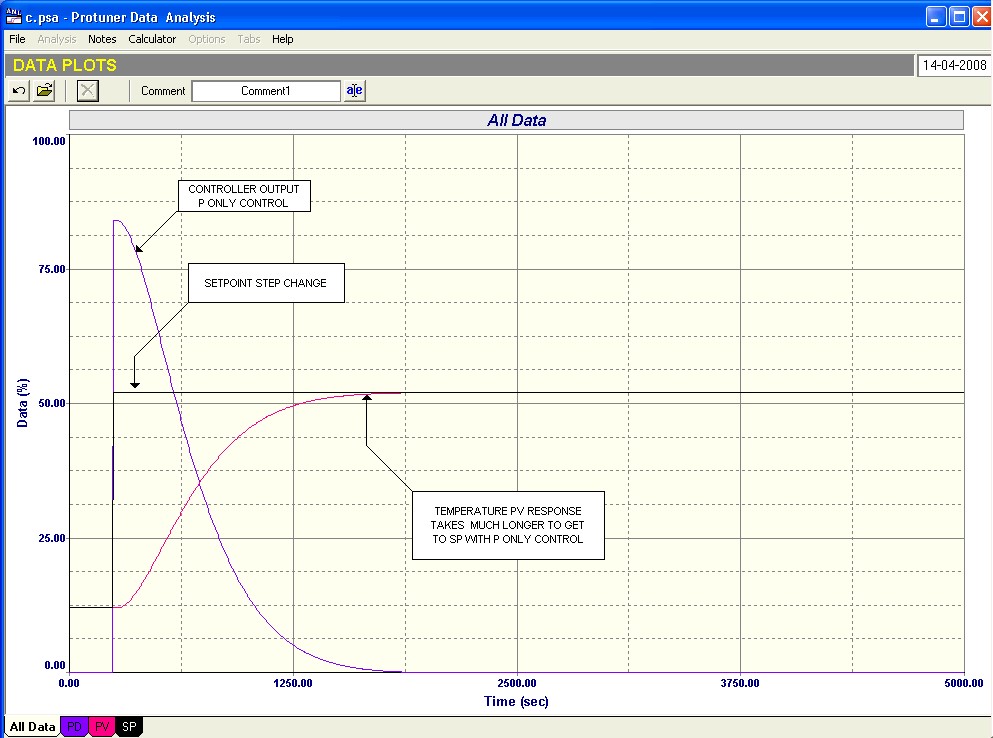The height and width of the screenshot is (738, 993).
Task: Click the 14-04-2008 date field
Action: pyautogui.click(x=954, y=66)
